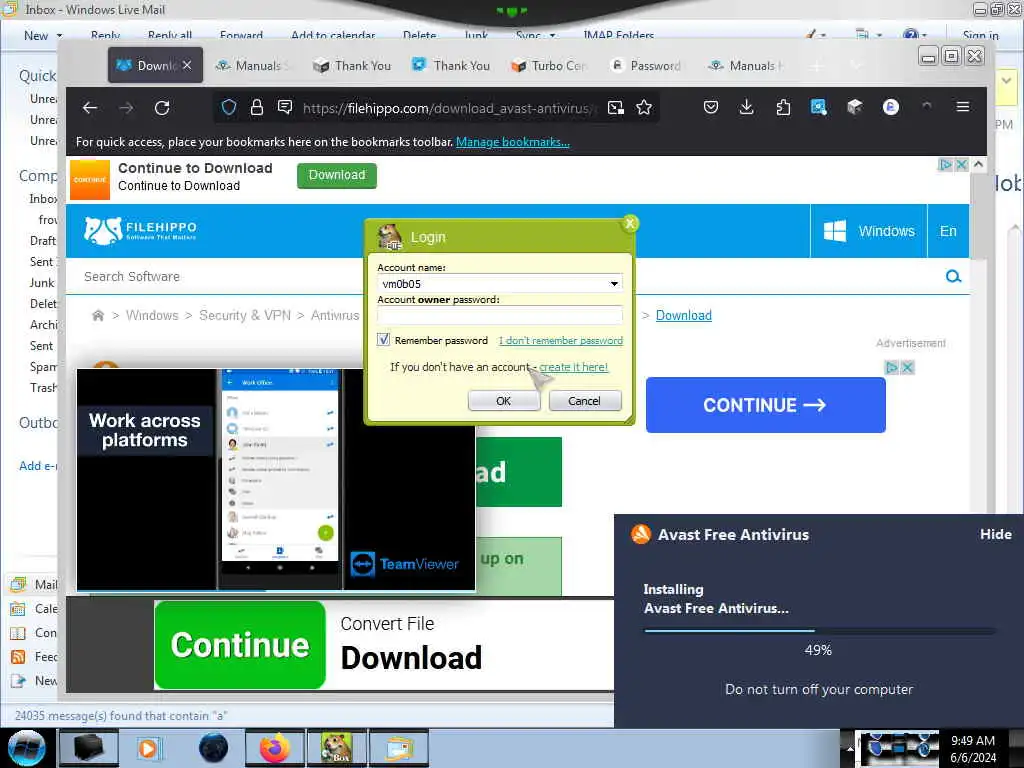Click Antivirus breadcrumb
Viewport: 1024px width, 768px height.
(x=335, y=315)
